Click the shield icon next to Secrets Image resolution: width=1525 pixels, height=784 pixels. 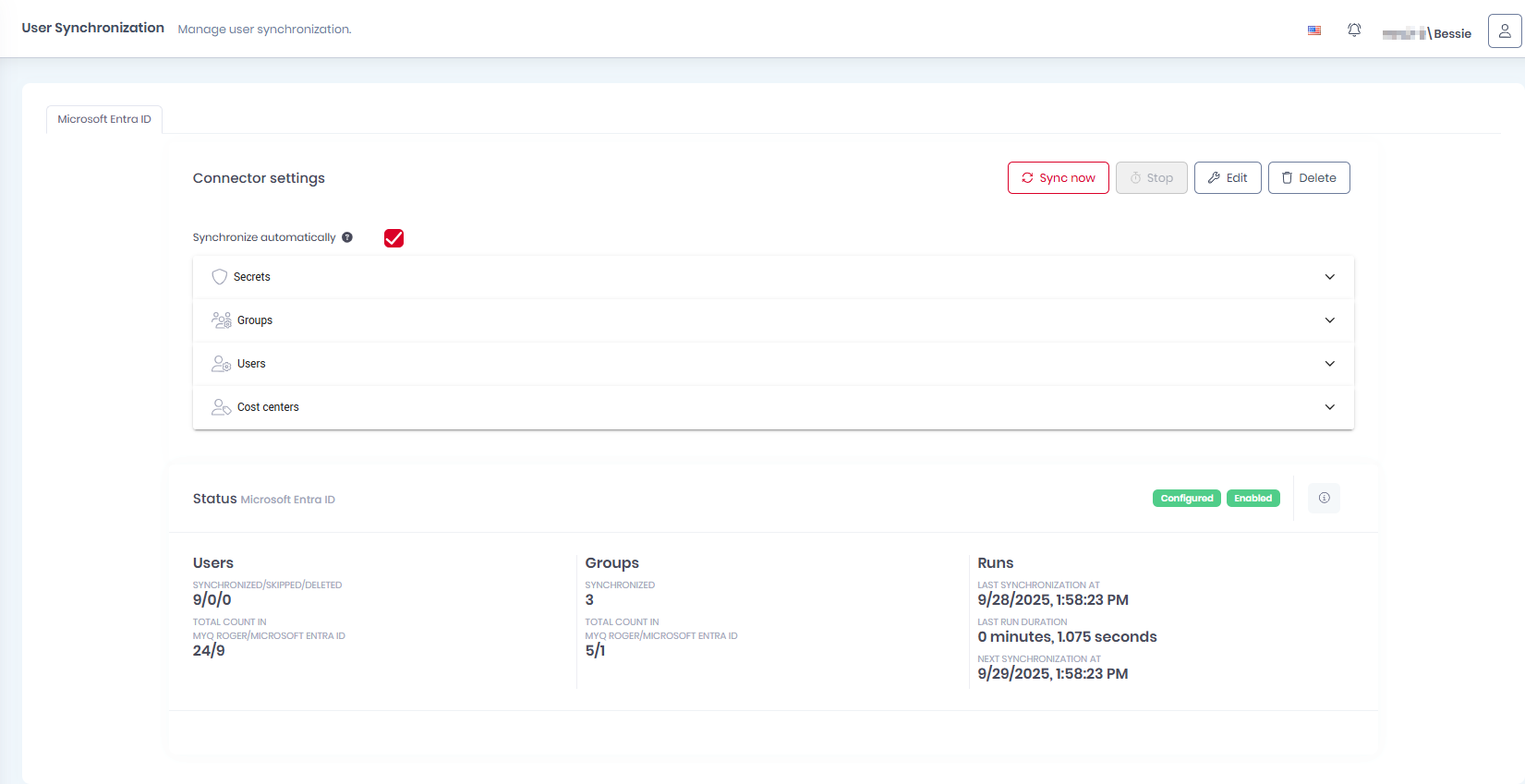(219, 277)
